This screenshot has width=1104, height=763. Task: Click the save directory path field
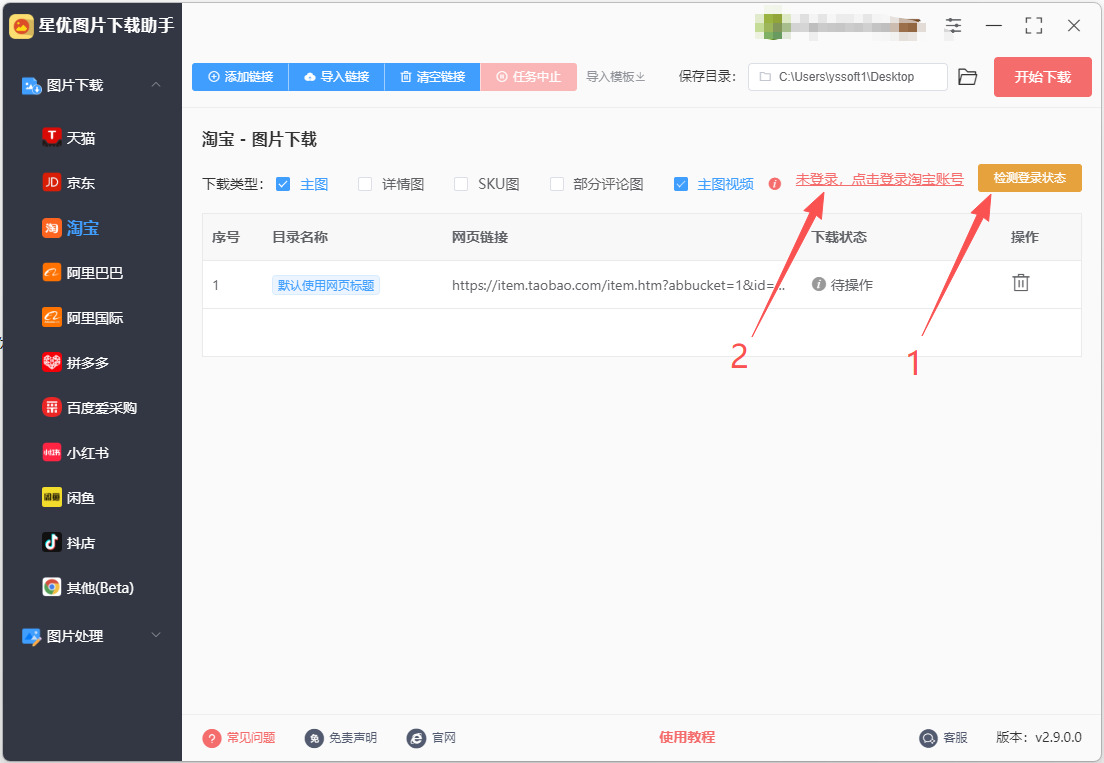click(848, 77)
